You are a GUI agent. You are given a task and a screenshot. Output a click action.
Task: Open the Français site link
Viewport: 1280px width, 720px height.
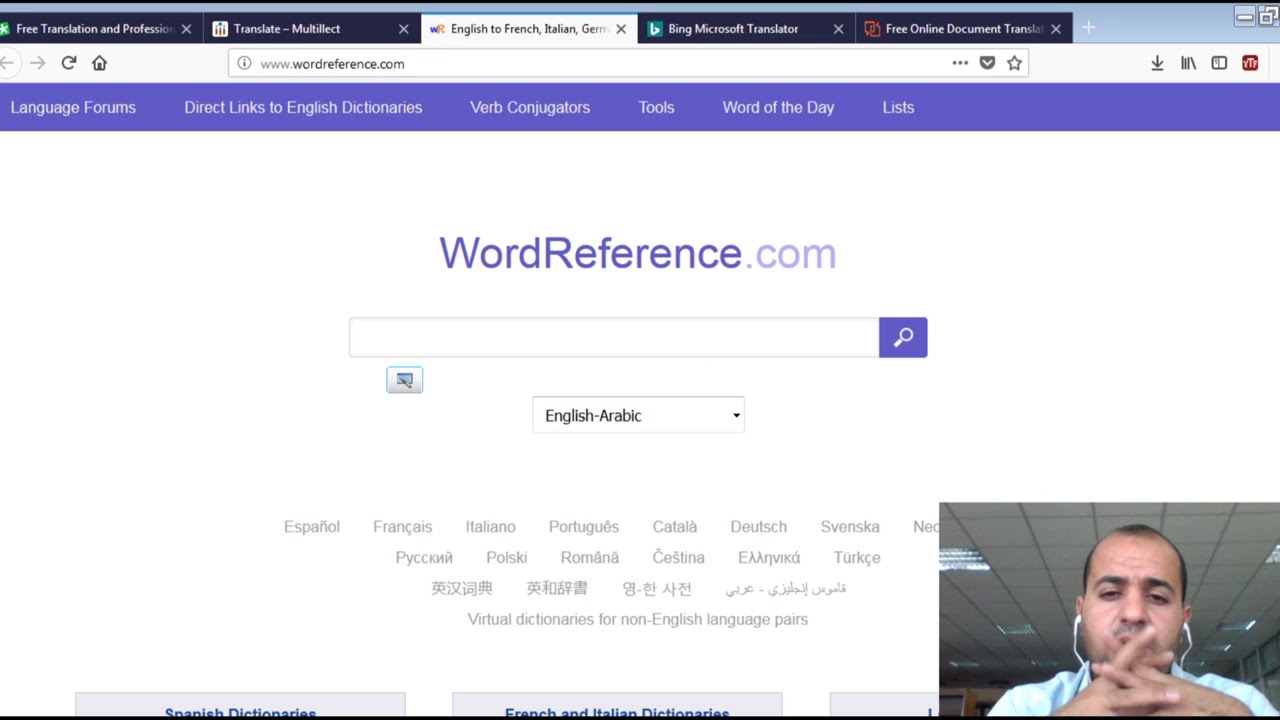click(x=403, y=527)
